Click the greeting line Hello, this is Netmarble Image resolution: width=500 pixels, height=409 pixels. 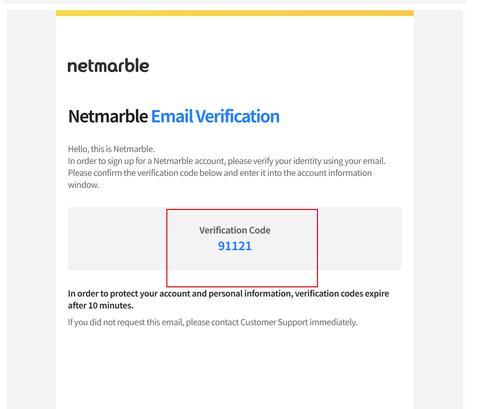click(x=111, y=149)
